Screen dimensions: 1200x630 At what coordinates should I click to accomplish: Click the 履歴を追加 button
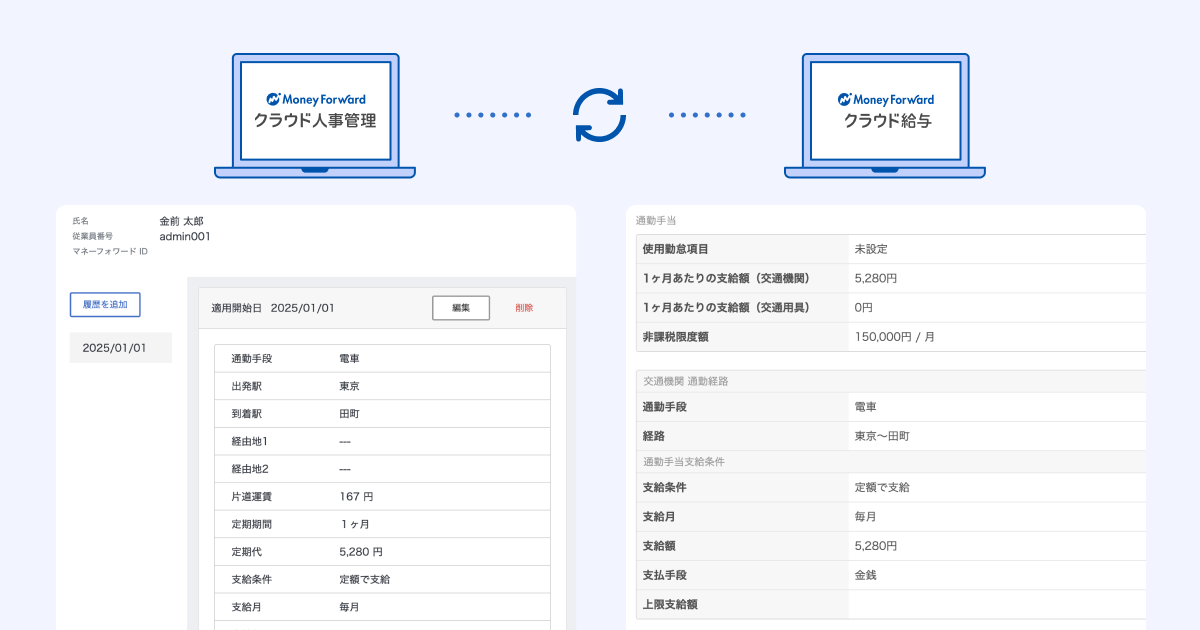(105, 304)
